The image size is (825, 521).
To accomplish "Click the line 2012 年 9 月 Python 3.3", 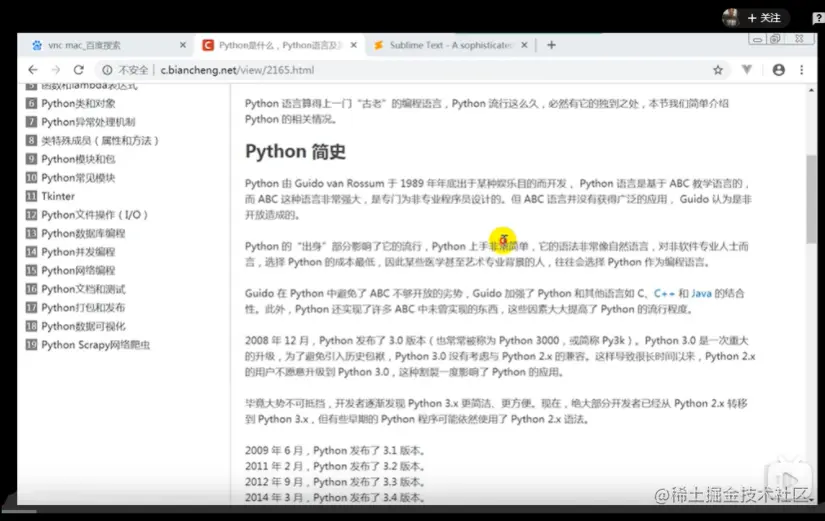I will pyautogui.click(x=335, y=482).
